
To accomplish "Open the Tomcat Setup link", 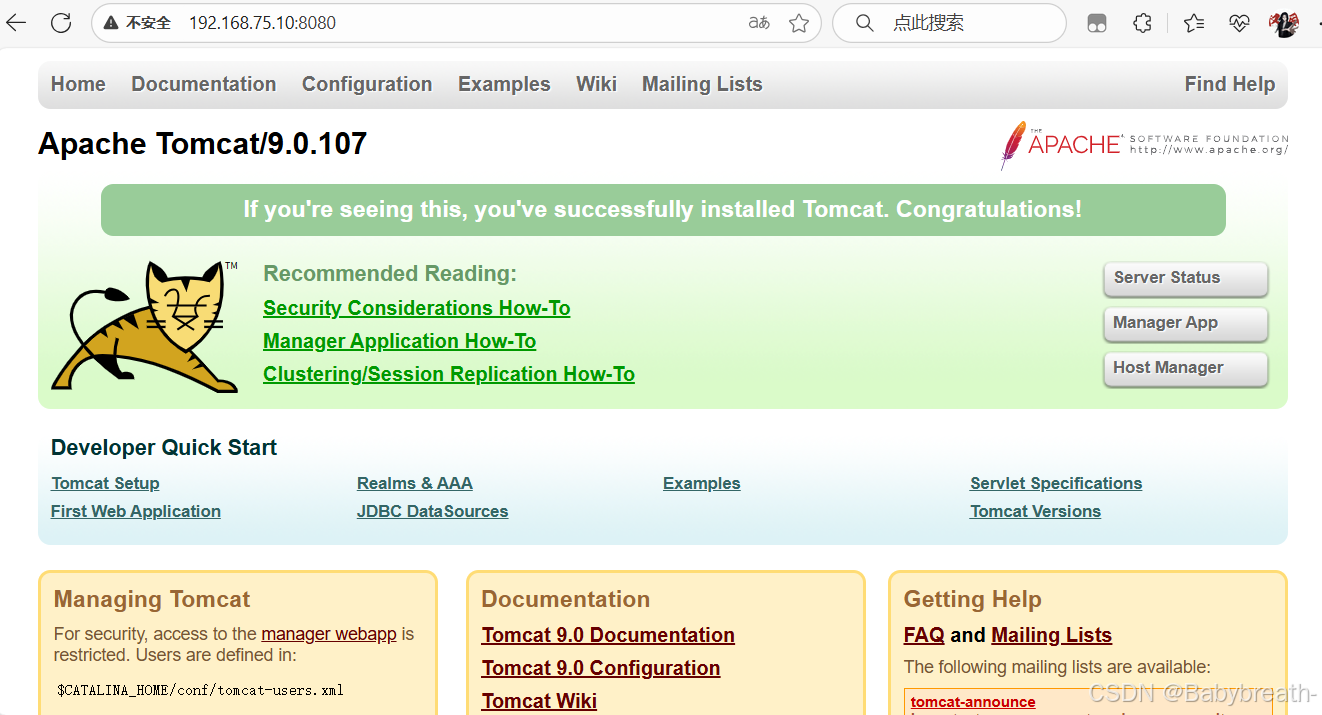I will [105, 483].
